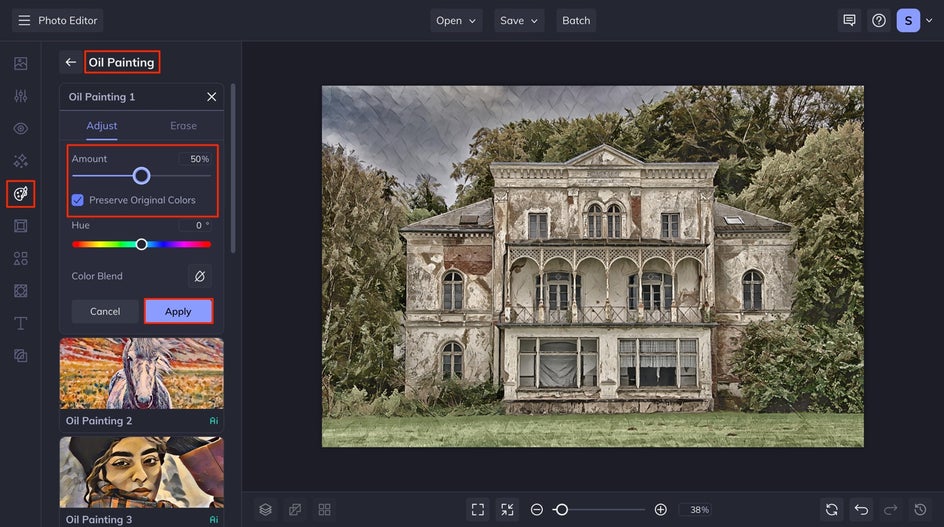This screenshot has height=527, width=944.
Task: Open the Effects sparkles sidebar icon
Action: [x=20, y=161]
